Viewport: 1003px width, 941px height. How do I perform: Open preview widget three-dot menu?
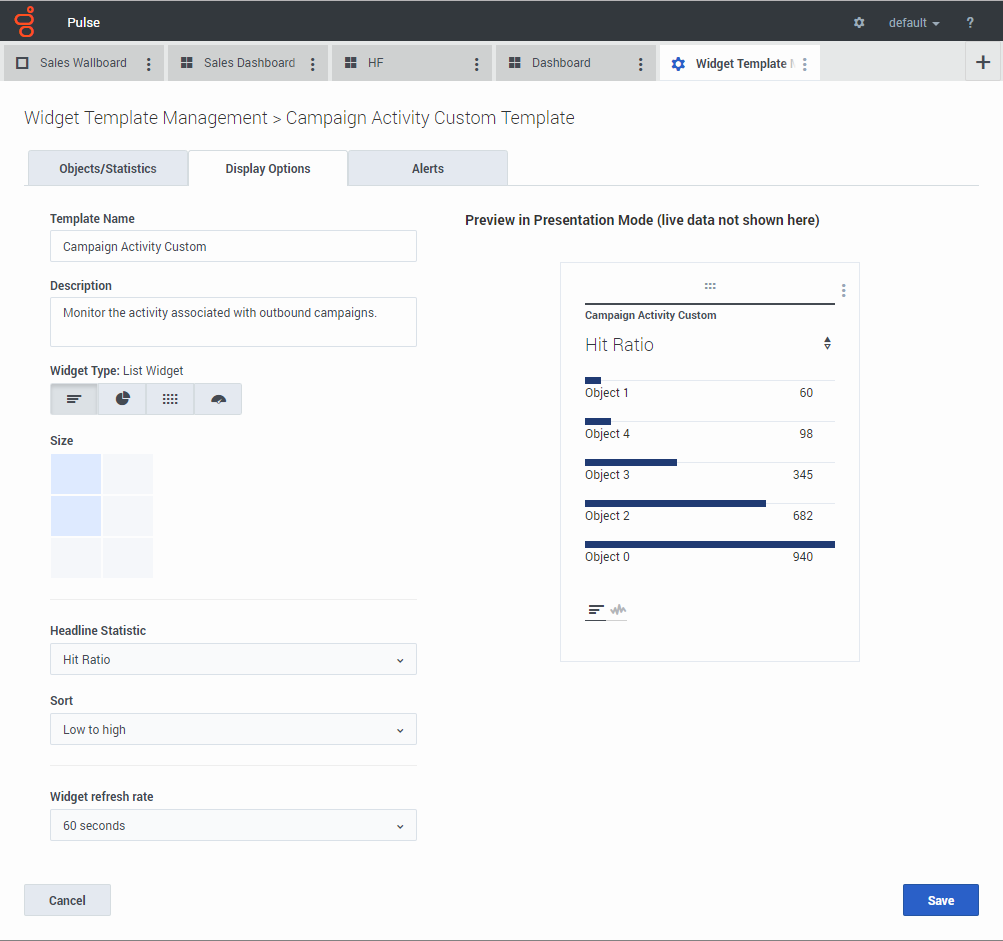point(844,291)
